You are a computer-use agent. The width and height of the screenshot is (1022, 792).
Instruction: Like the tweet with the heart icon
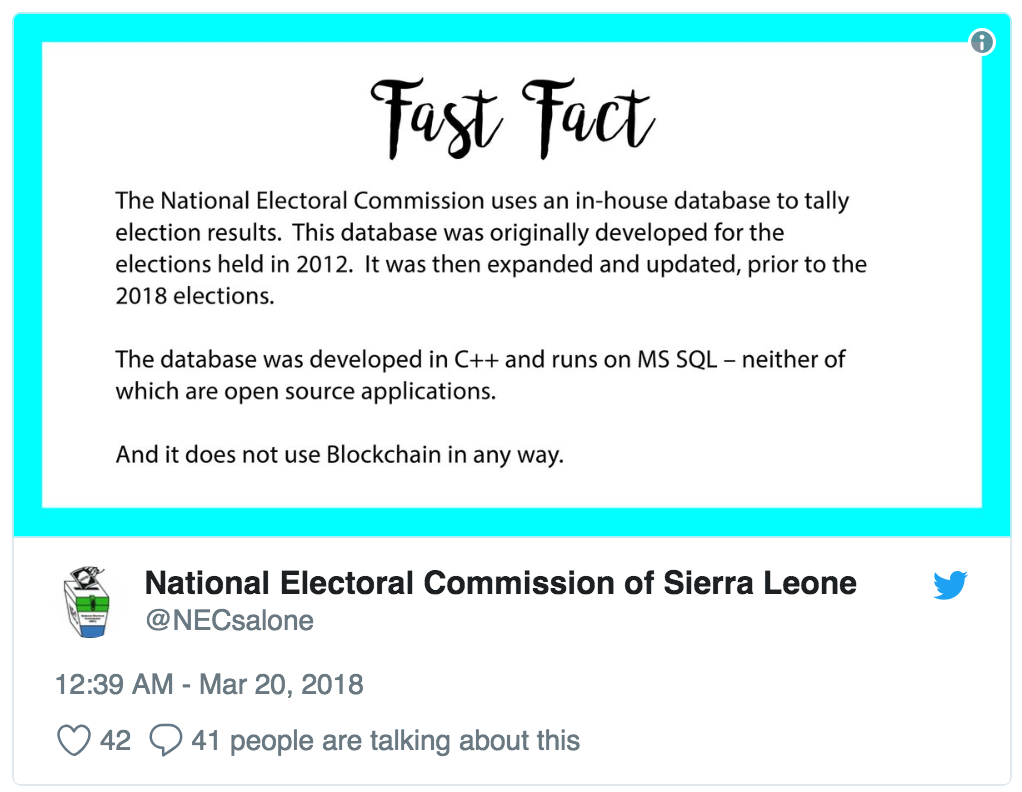(x=74, y=741)
